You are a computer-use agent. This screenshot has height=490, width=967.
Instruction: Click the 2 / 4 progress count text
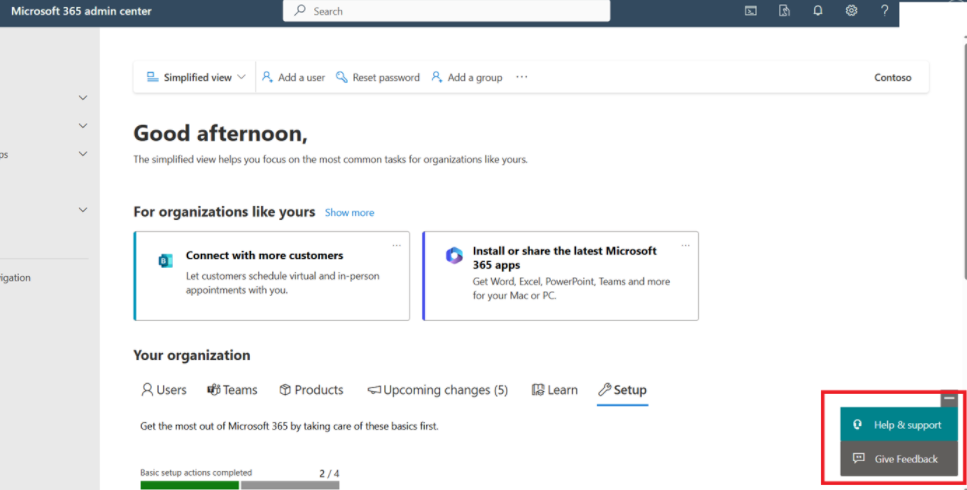point(329,473)
